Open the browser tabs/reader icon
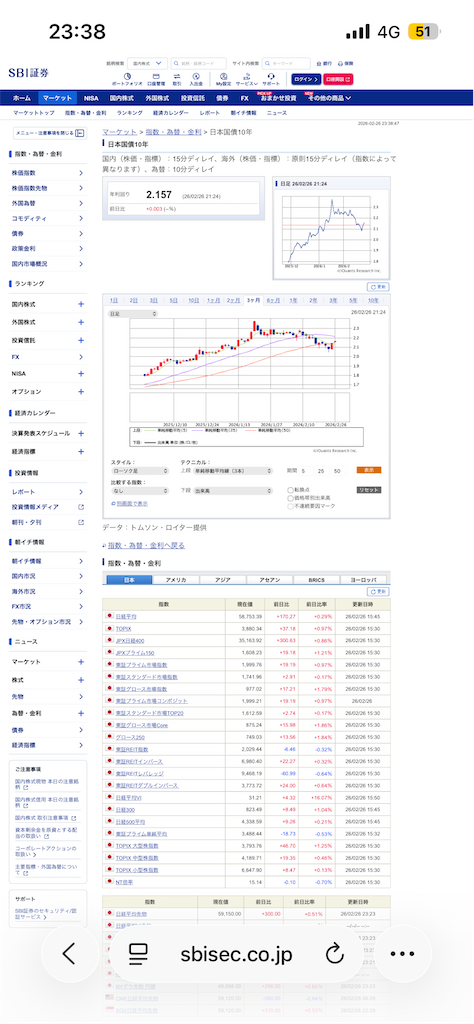 pos(138,954)
